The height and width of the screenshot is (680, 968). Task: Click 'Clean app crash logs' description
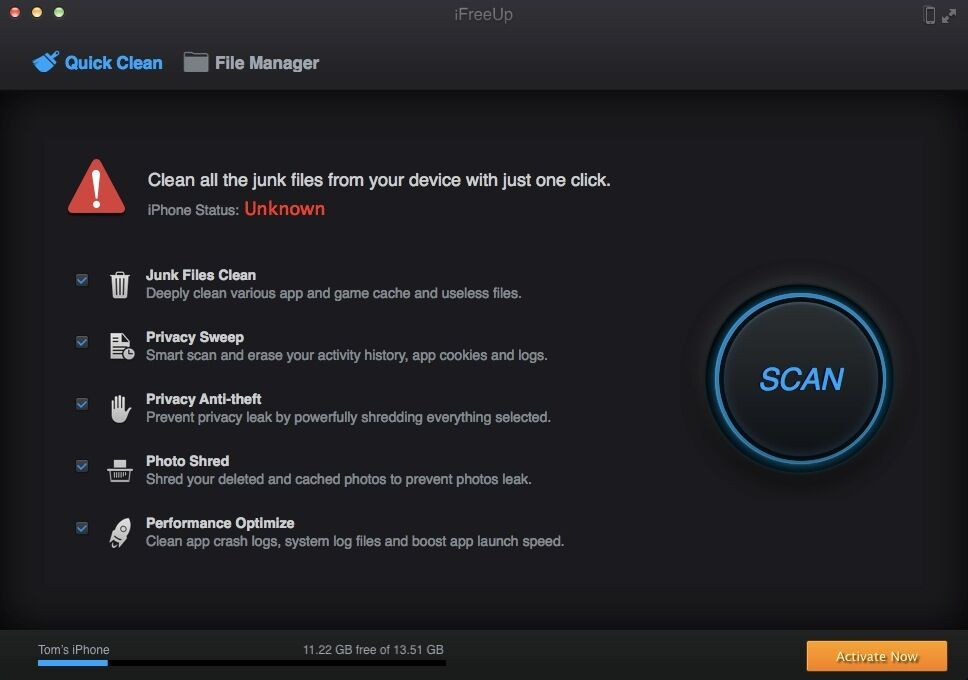click(x=354, y=541)
